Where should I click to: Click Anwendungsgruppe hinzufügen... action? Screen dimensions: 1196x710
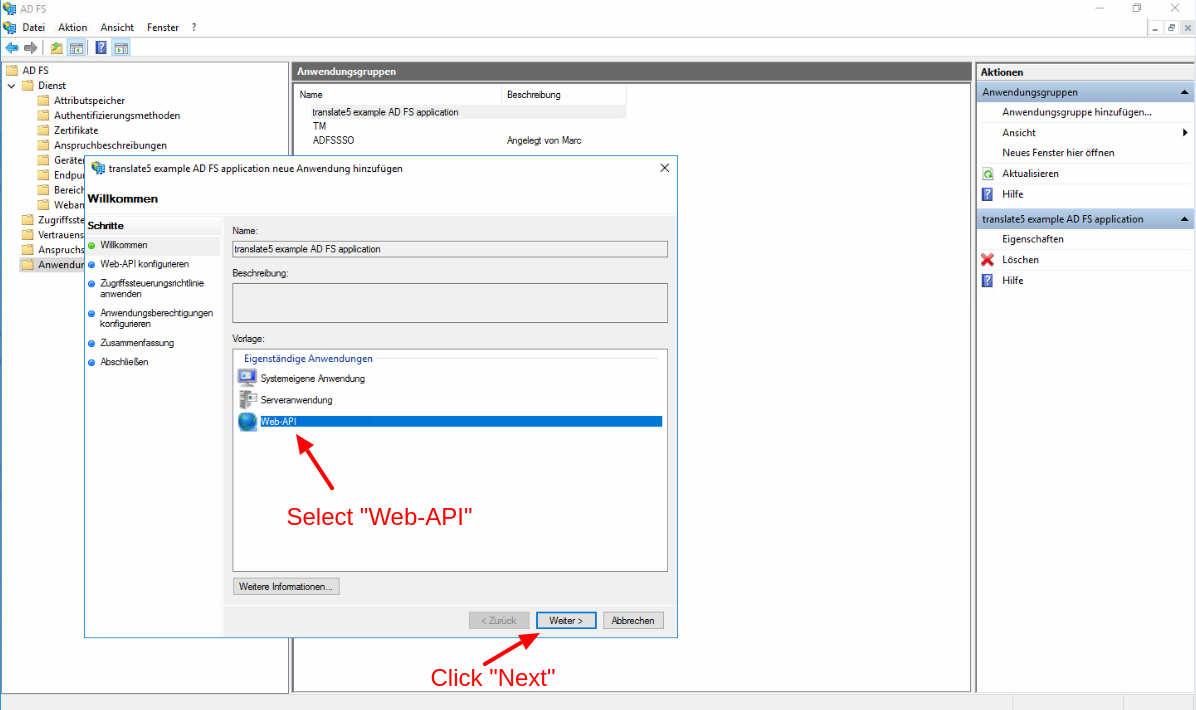tap(1076, 112)
